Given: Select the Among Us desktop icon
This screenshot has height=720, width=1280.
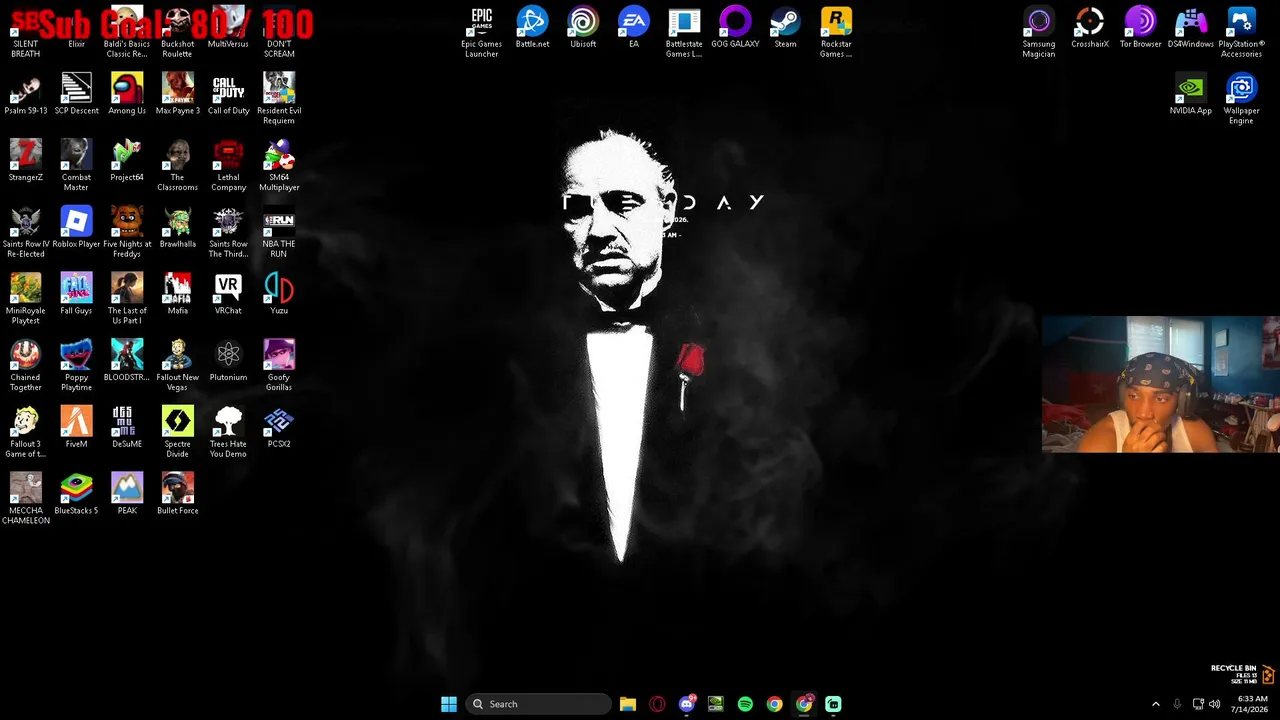Looking at the screenshot, I should [x=127, y=94].
